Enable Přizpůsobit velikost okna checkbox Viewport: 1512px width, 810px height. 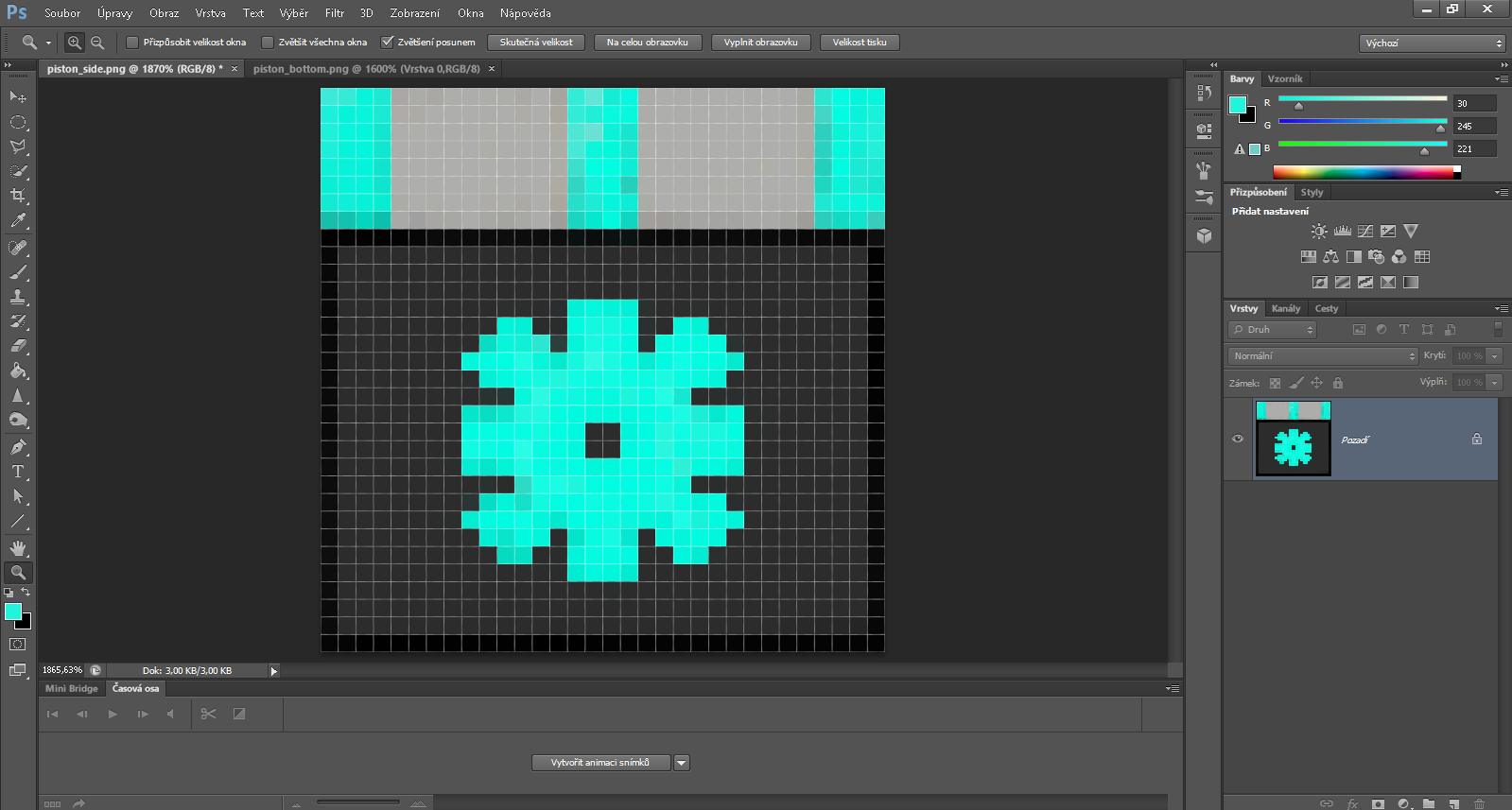click(132, 43)
